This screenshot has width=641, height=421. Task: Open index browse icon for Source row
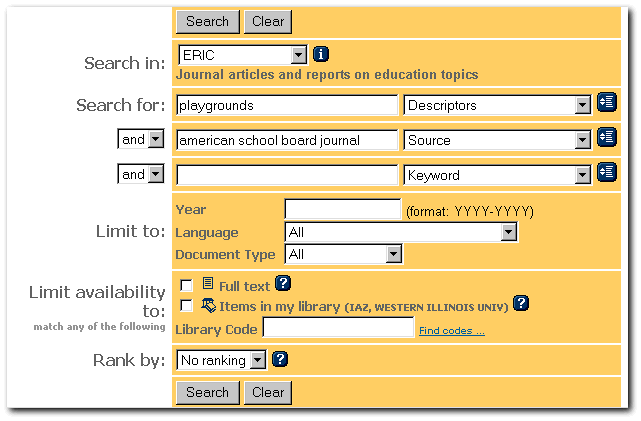point(606,138)
